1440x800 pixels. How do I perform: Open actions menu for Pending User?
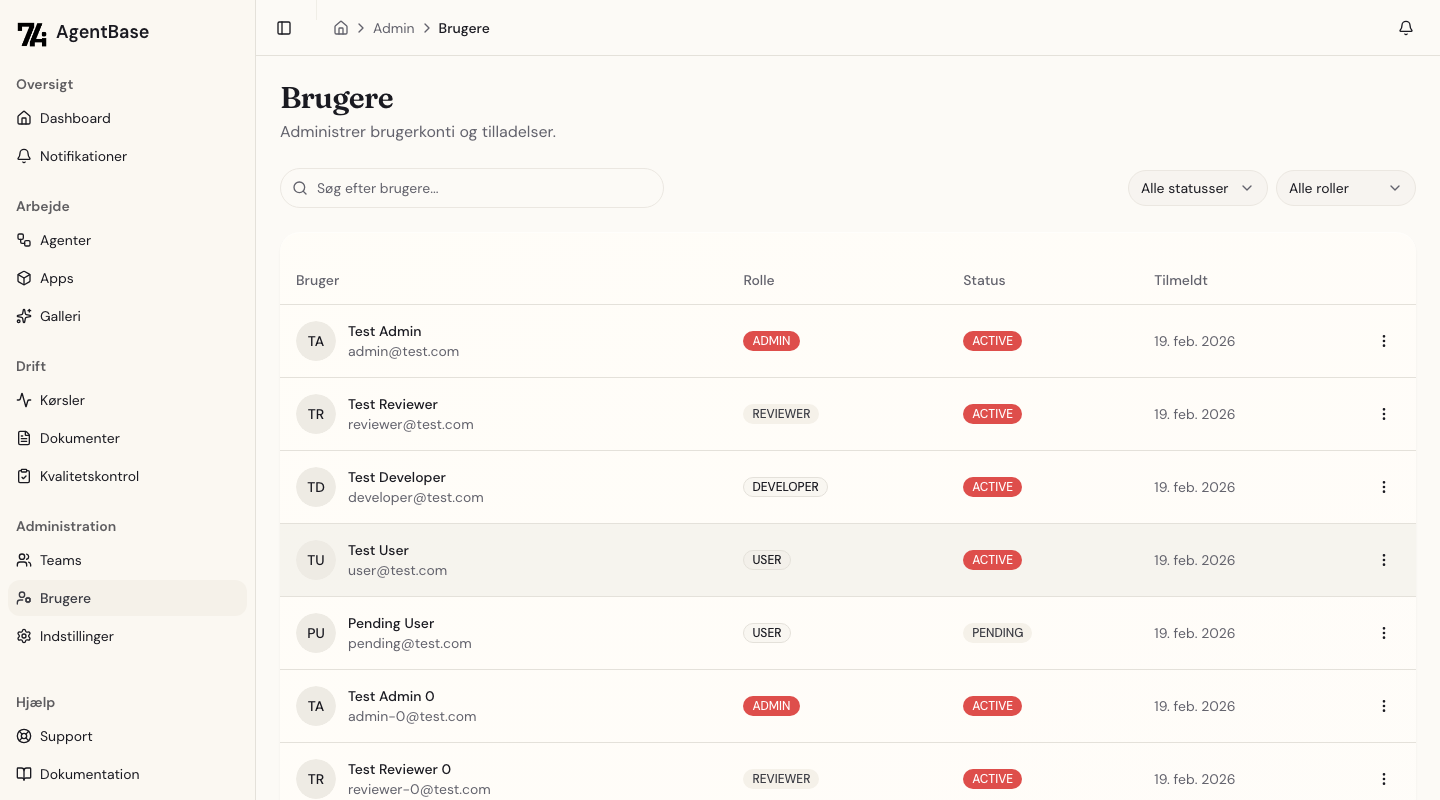[1384, 633]
